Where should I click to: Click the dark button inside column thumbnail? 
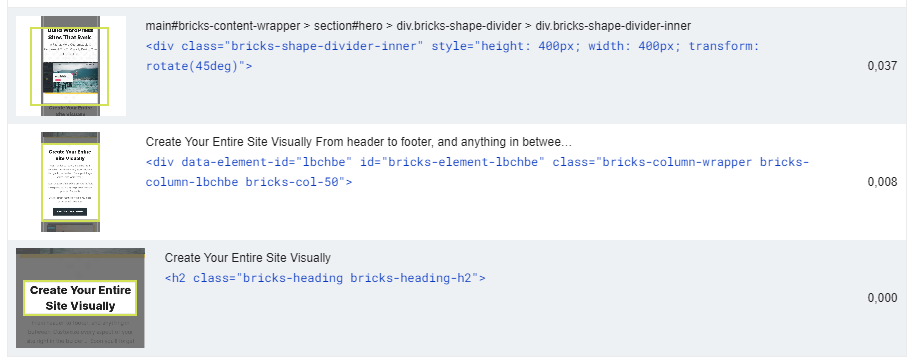coord(70,212)
